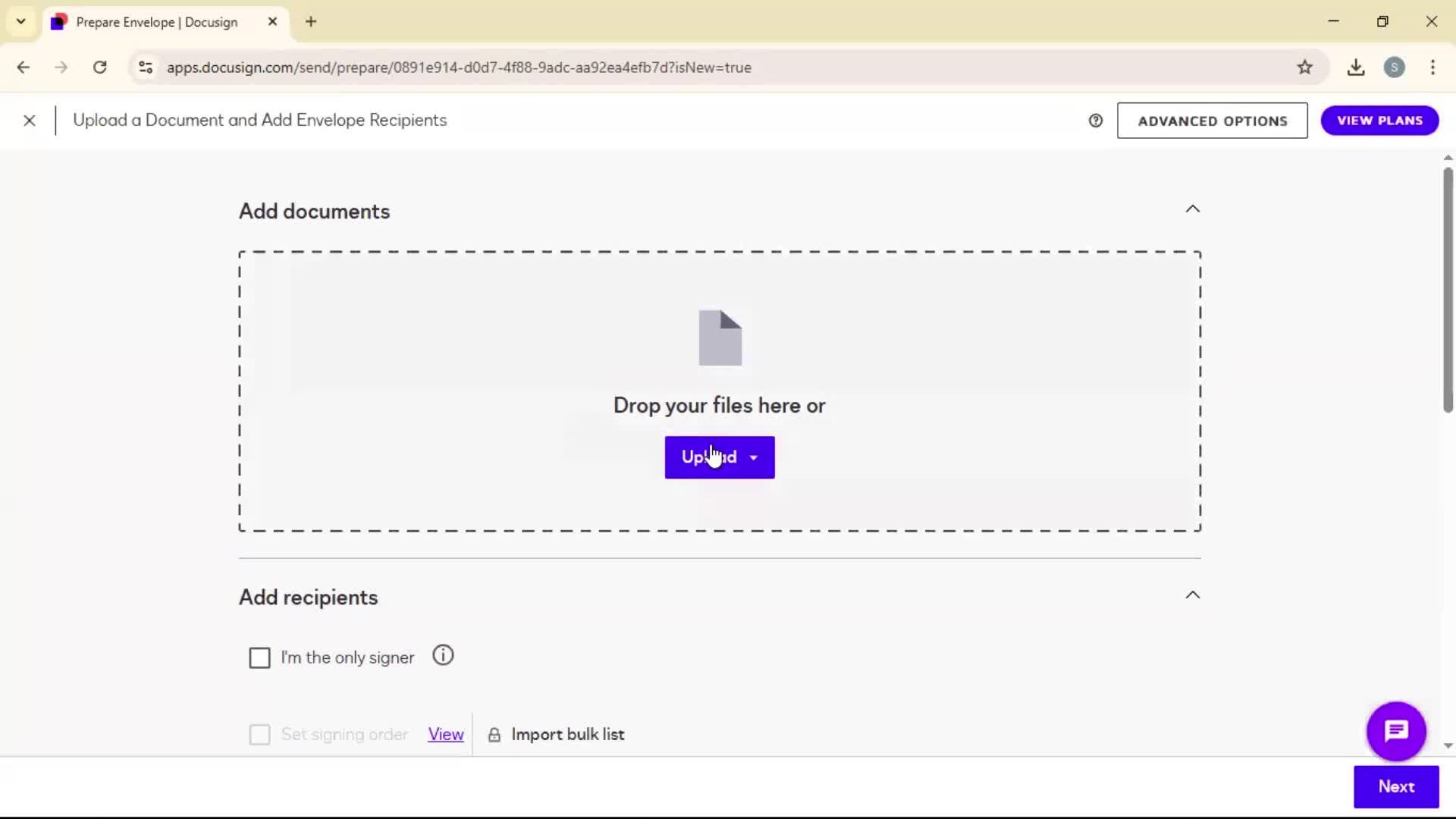Close the envelope preparation with the X icon
This screenshot has height=819, width=1456.
[30, 121]
